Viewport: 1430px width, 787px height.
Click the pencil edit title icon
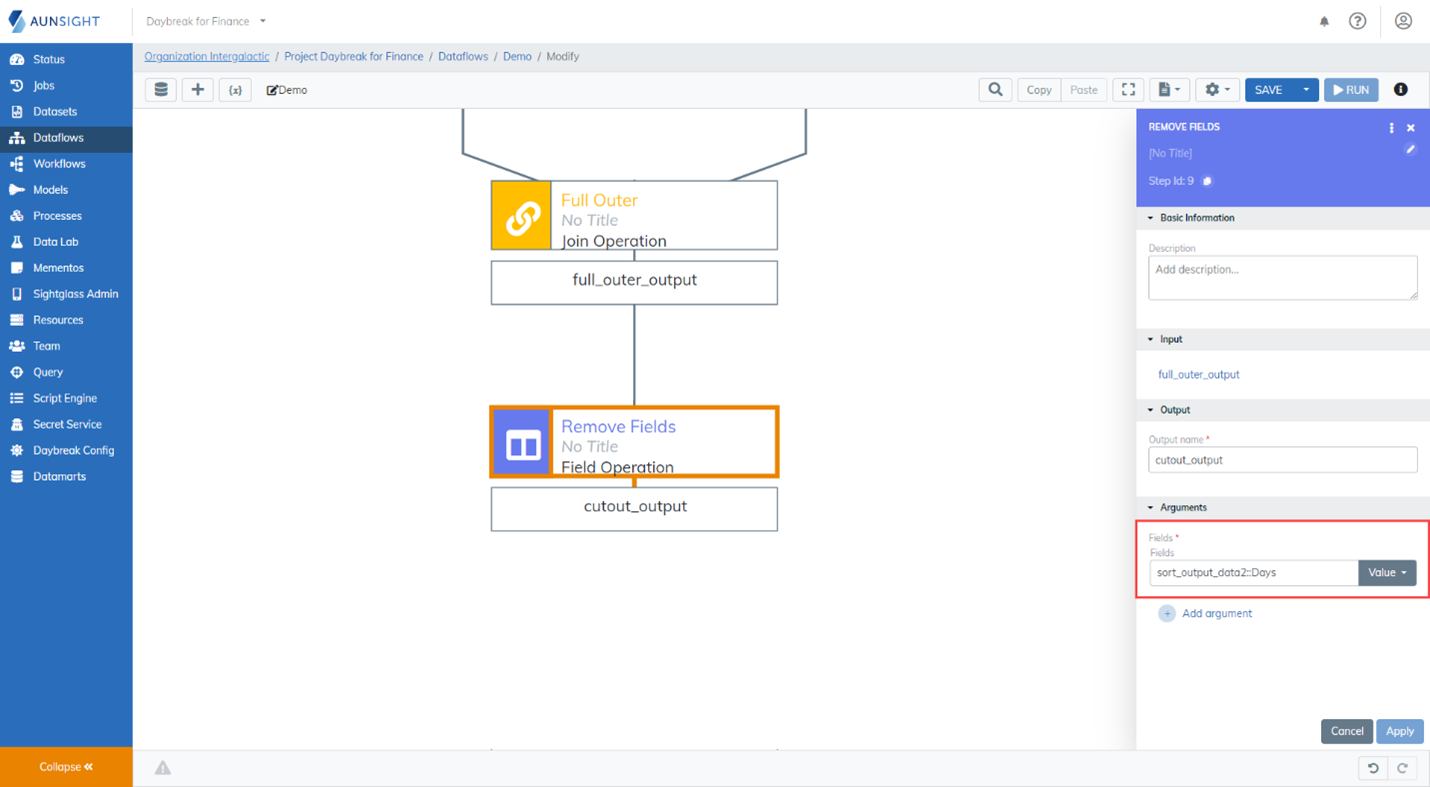(1410, 150)
